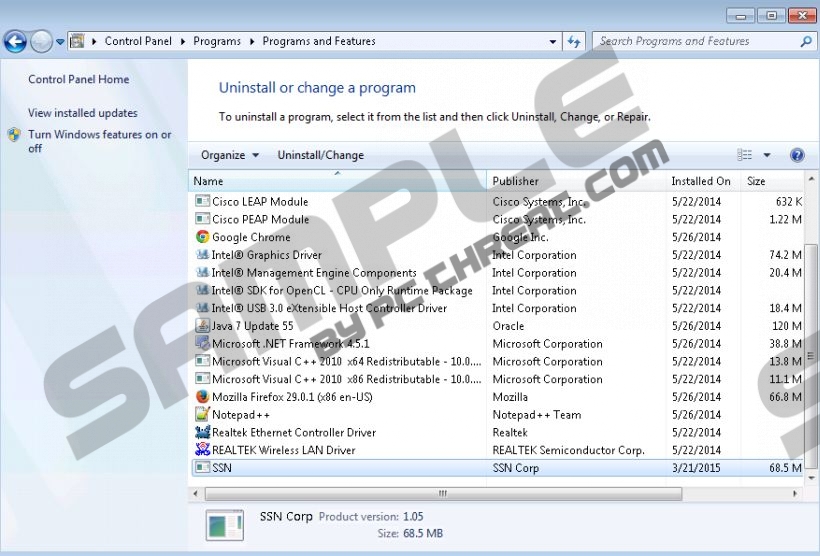Screen dimensions: 820x556
Task: Open Control Panel Home link
Action: pyautogui.click(x=78, y=80)
